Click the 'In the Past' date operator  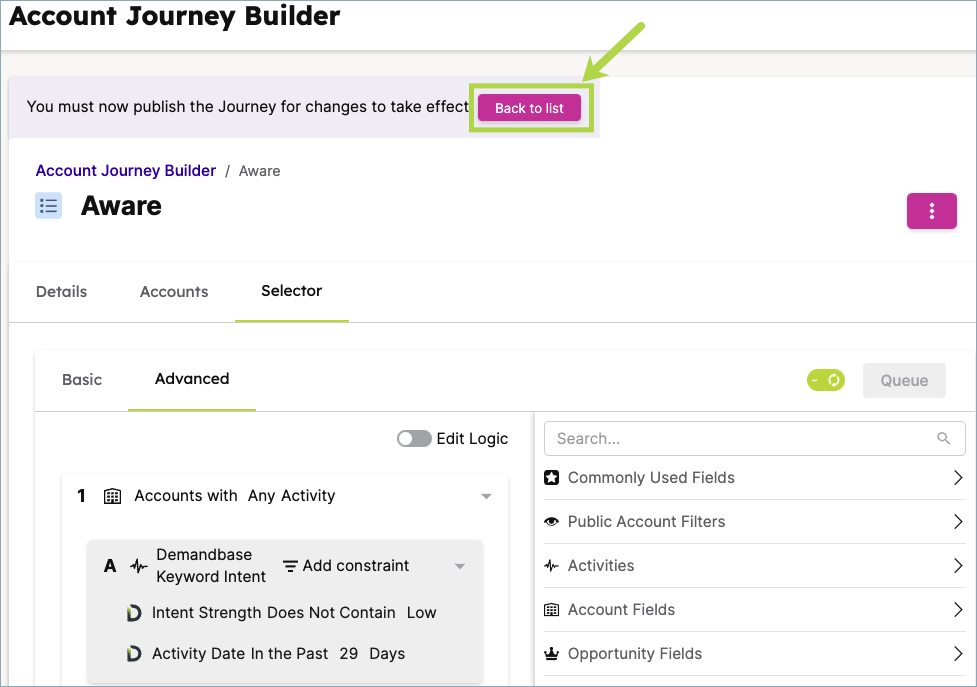(289, 653)
